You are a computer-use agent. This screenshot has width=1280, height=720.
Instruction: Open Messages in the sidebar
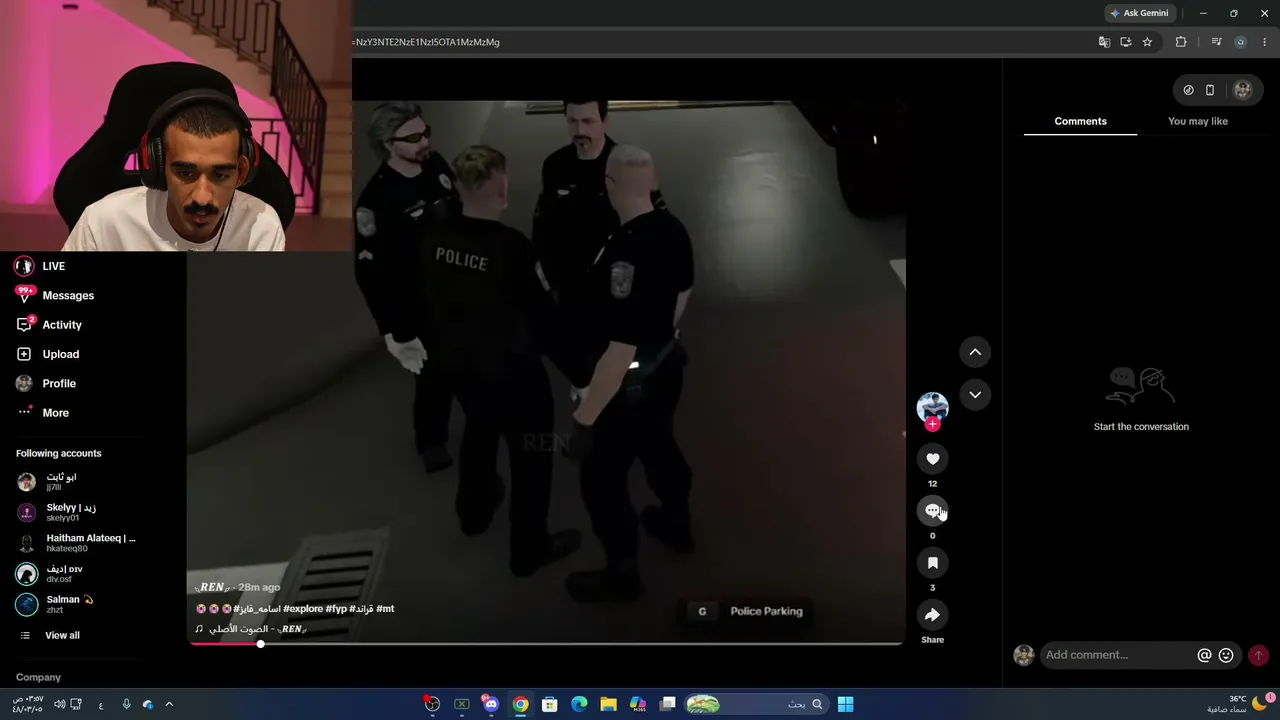(x=56, y=295)
